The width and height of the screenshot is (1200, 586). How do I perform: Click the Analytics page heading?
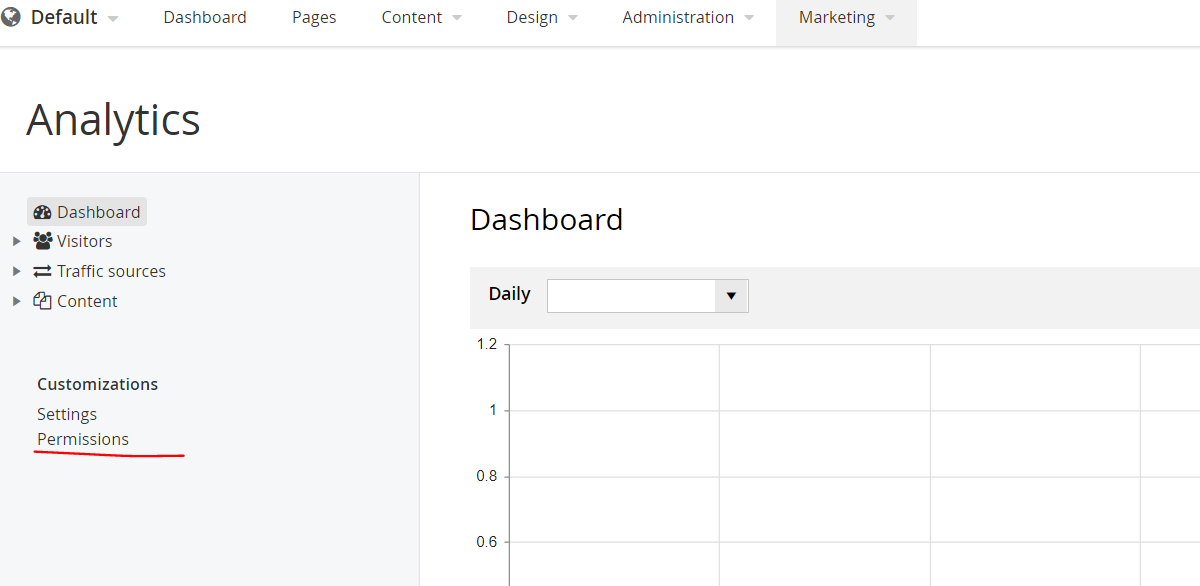(113, 120)
